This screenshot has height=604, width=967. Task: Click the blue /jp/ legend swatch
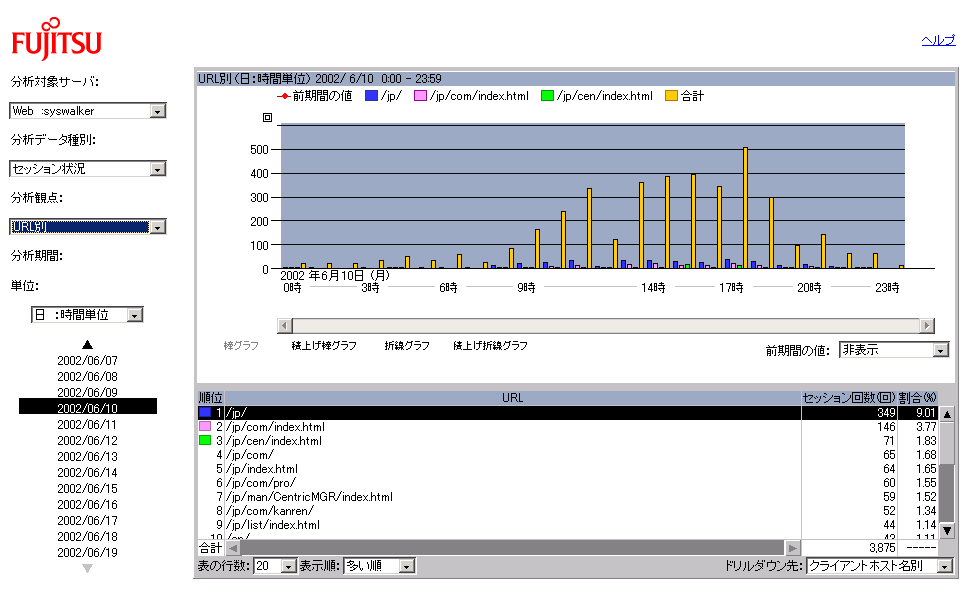click(x=371, y=96)
